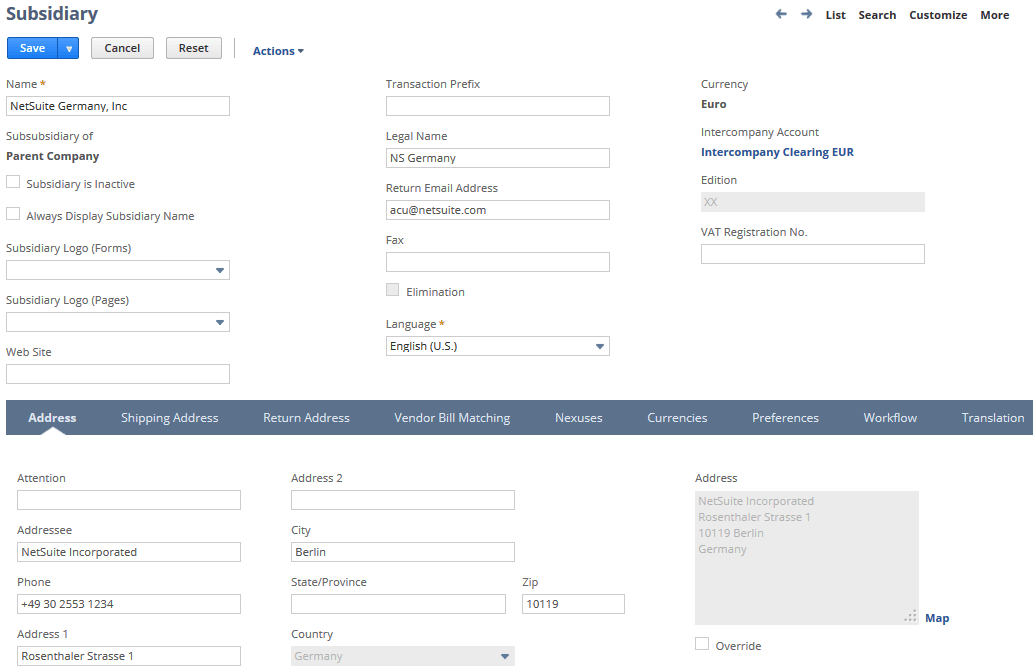Image resolution: width=1033 pixels, height=672 pixels.
Task: Expand Subsidiary Logo (Pages) dropdown
Action: 220,322
